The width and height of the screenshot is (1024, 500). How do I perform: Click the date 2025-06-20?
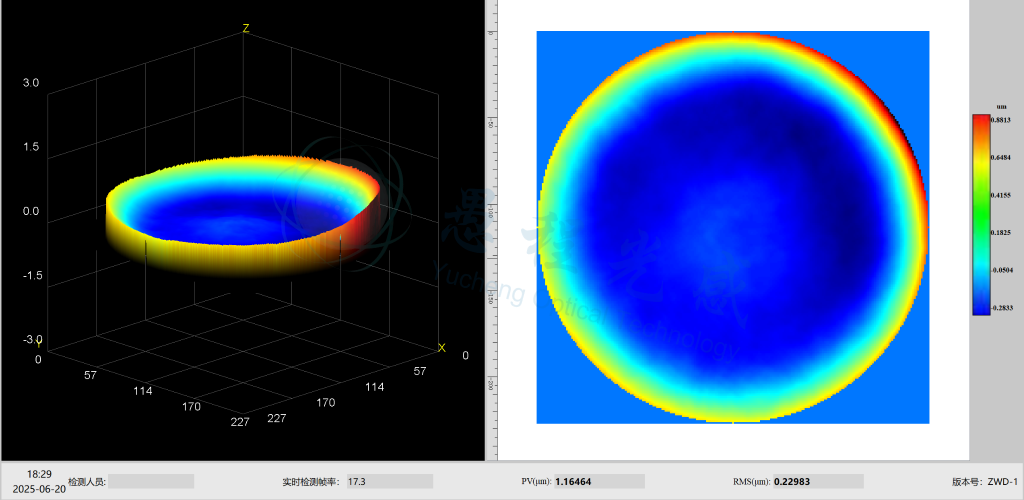click(x=39, y=488)
